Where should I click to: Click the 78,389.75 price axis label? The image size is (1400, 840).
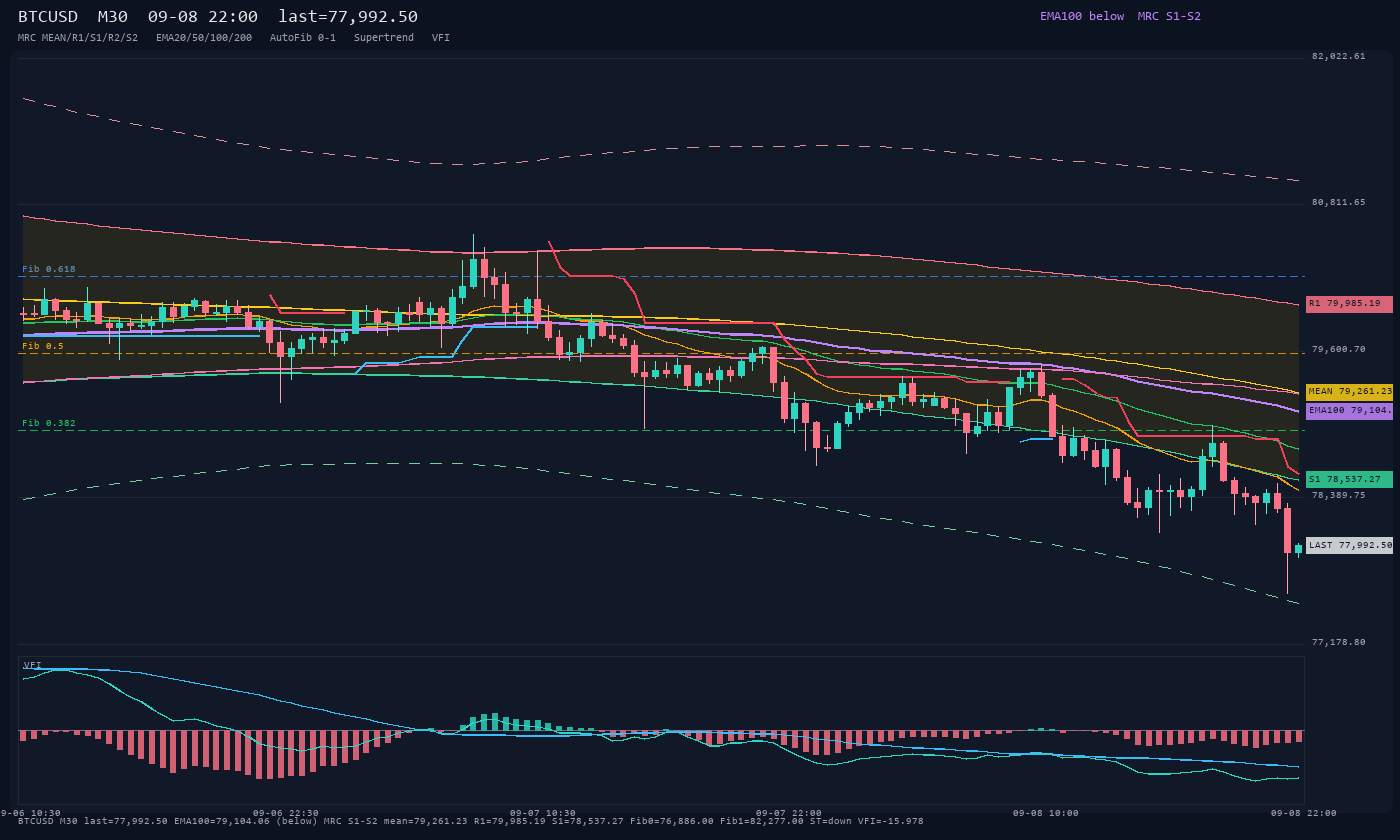[x=1338, y=495]
